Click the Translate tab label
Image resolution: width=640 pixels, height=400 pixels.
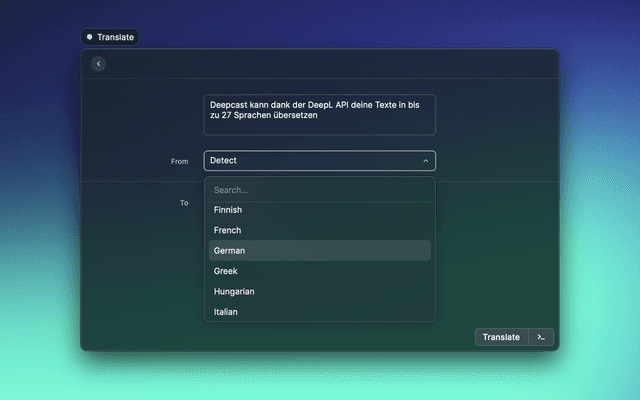point(115,37)
